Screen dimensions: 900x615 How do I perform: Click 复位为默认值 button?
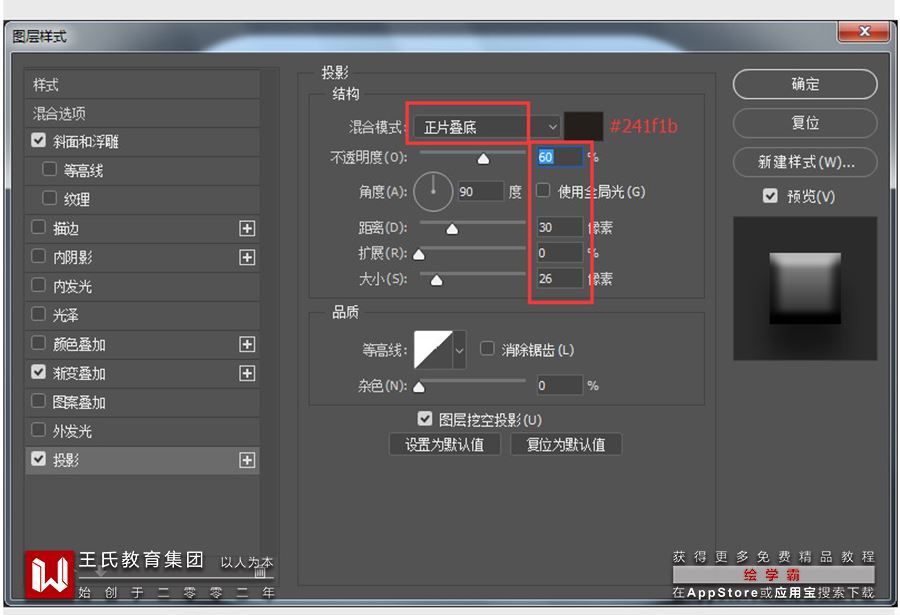(x=566, y=444)
